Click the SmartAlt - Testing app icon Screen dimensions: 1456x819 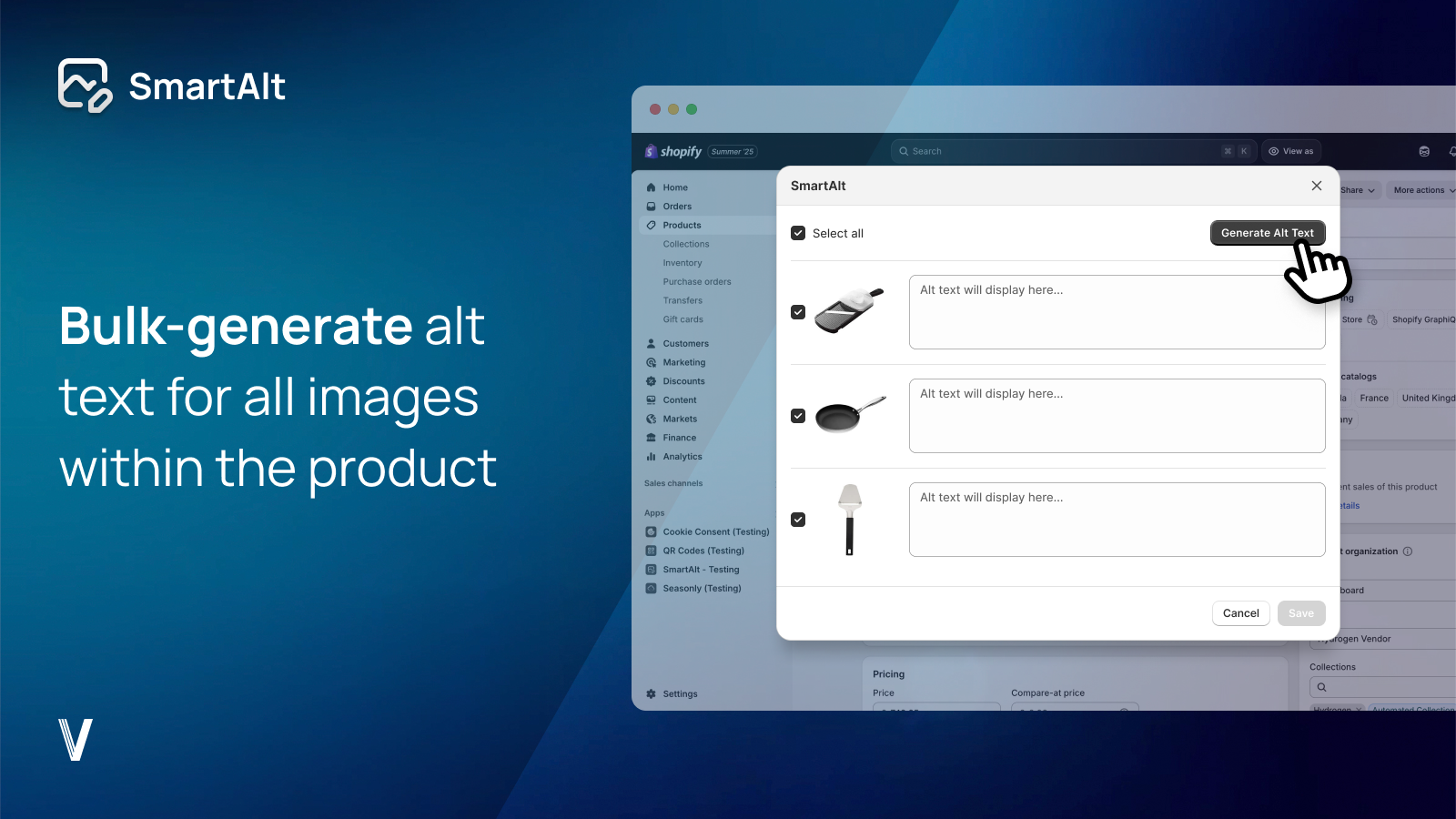point(651,570)
